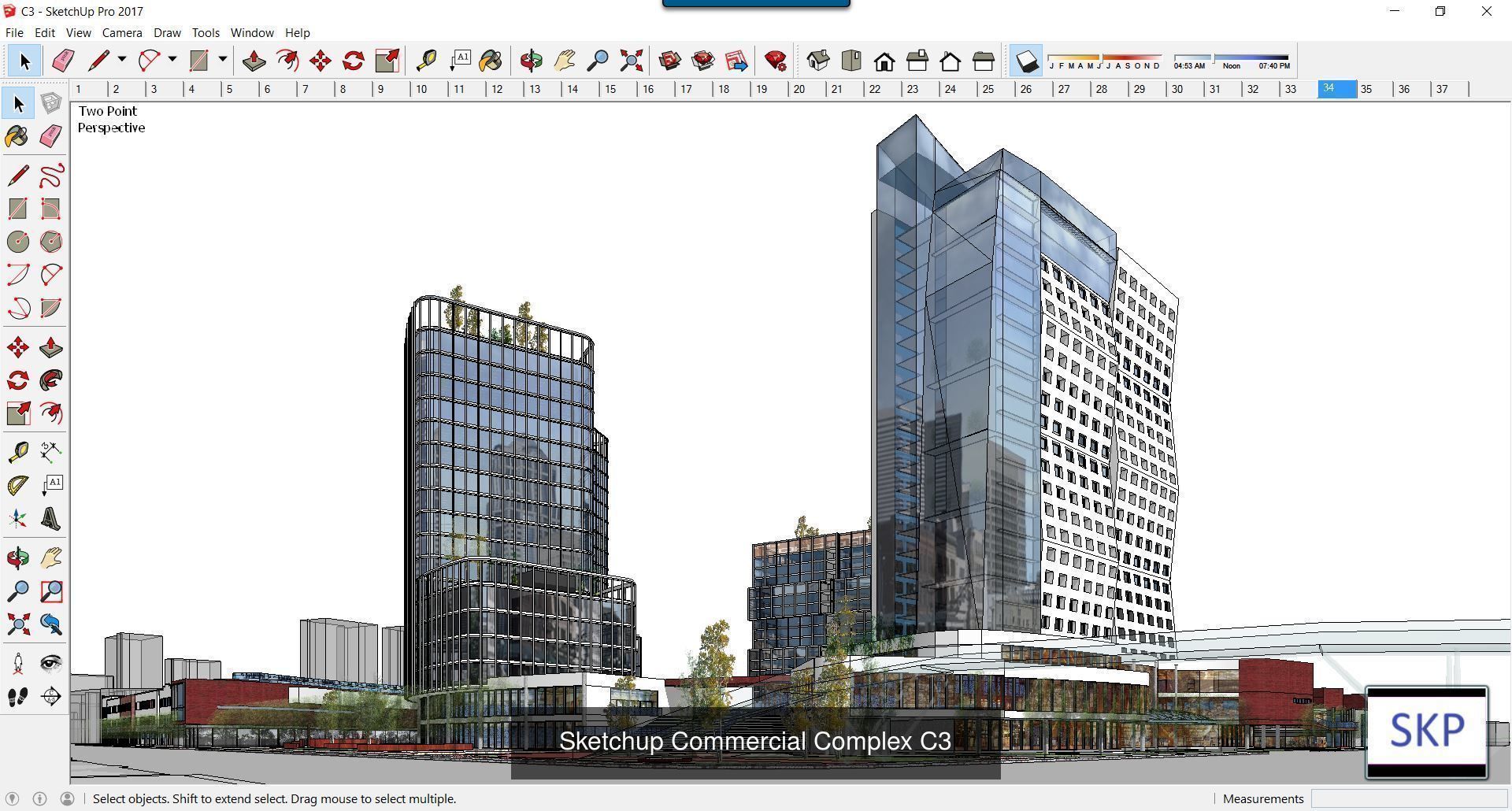Click the sign-in person status icon
Image resolution: width=1512 pixels, height=811 pixels.
coord(68,798)
